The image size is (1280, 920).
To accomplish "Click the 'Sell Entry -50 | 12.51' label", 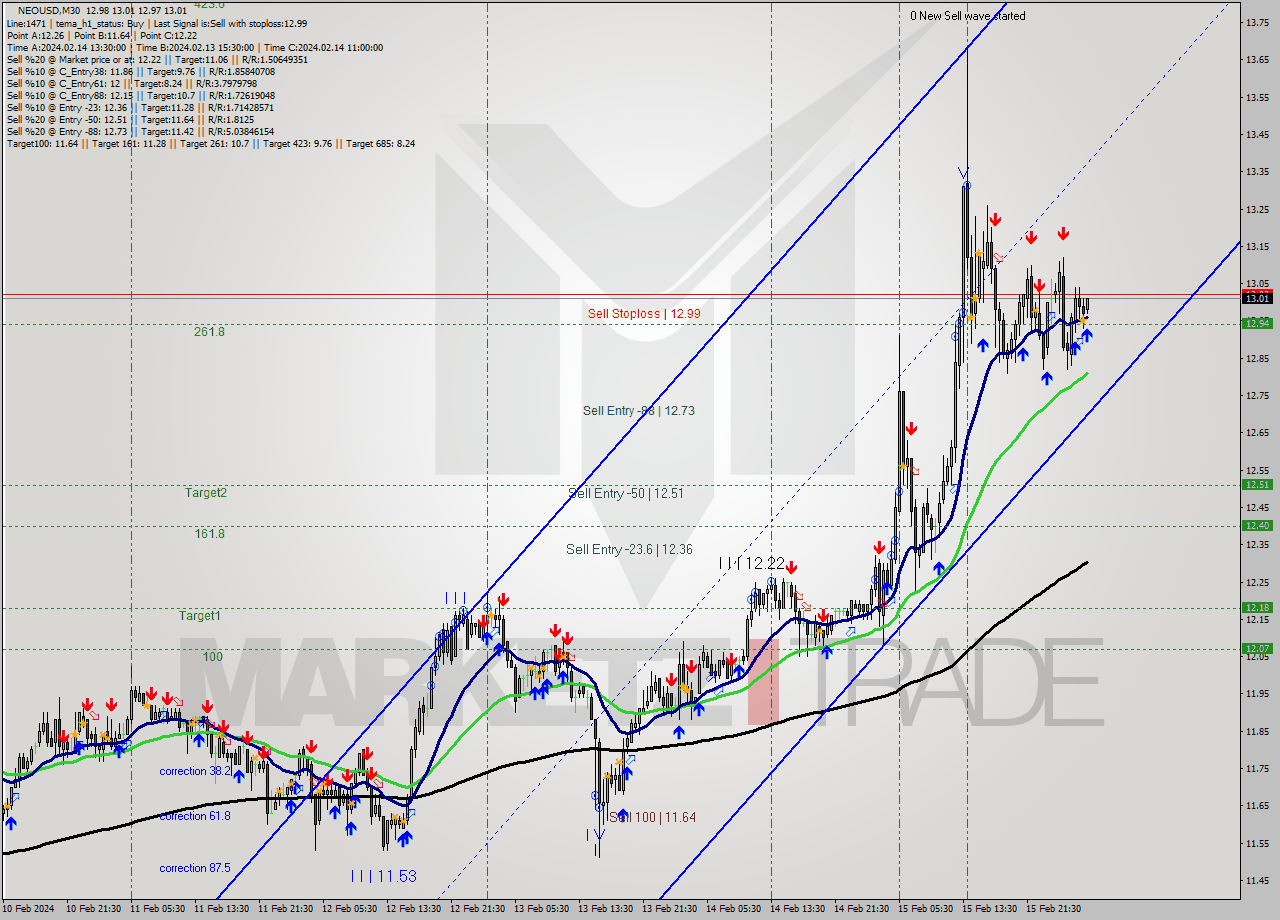I will pos(626,493).
